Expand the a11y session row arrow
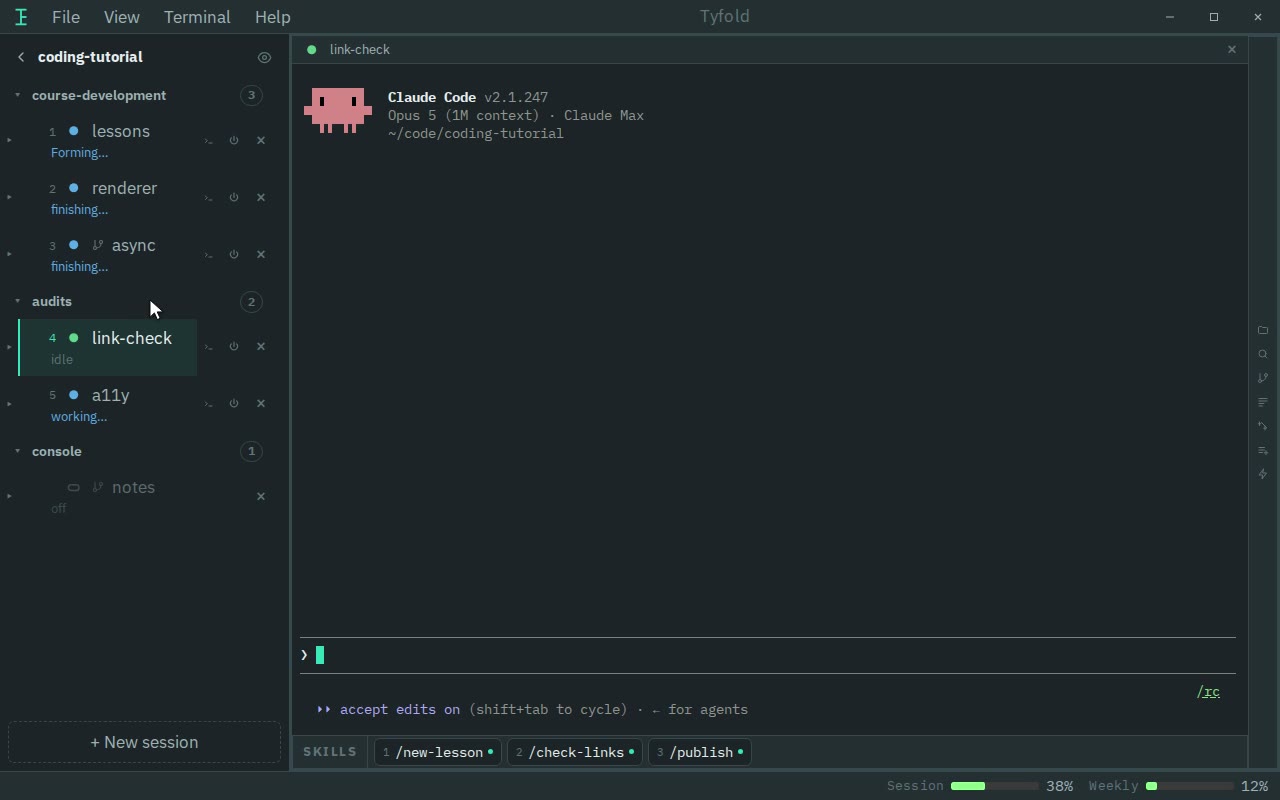The width and height of the screenshot is (1280, 800). [10, 404]
